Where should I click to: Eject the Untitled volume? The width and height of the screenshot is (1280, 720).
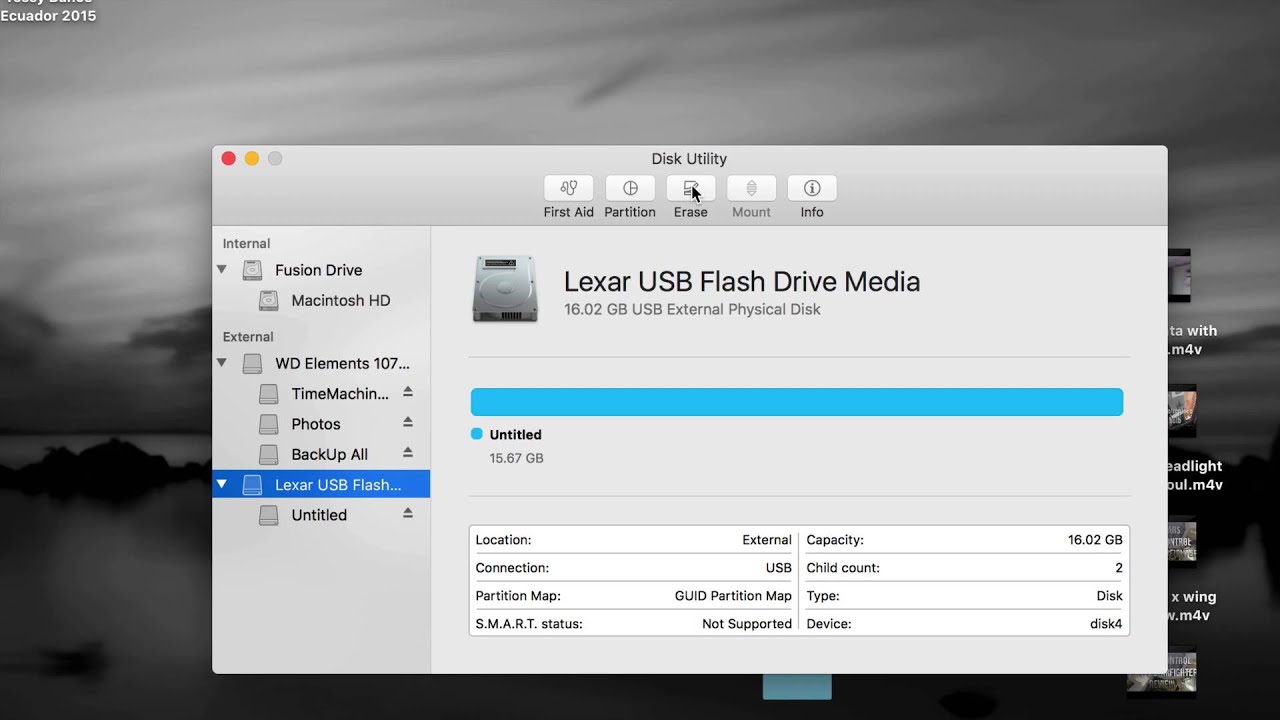[x=408, y=513]
